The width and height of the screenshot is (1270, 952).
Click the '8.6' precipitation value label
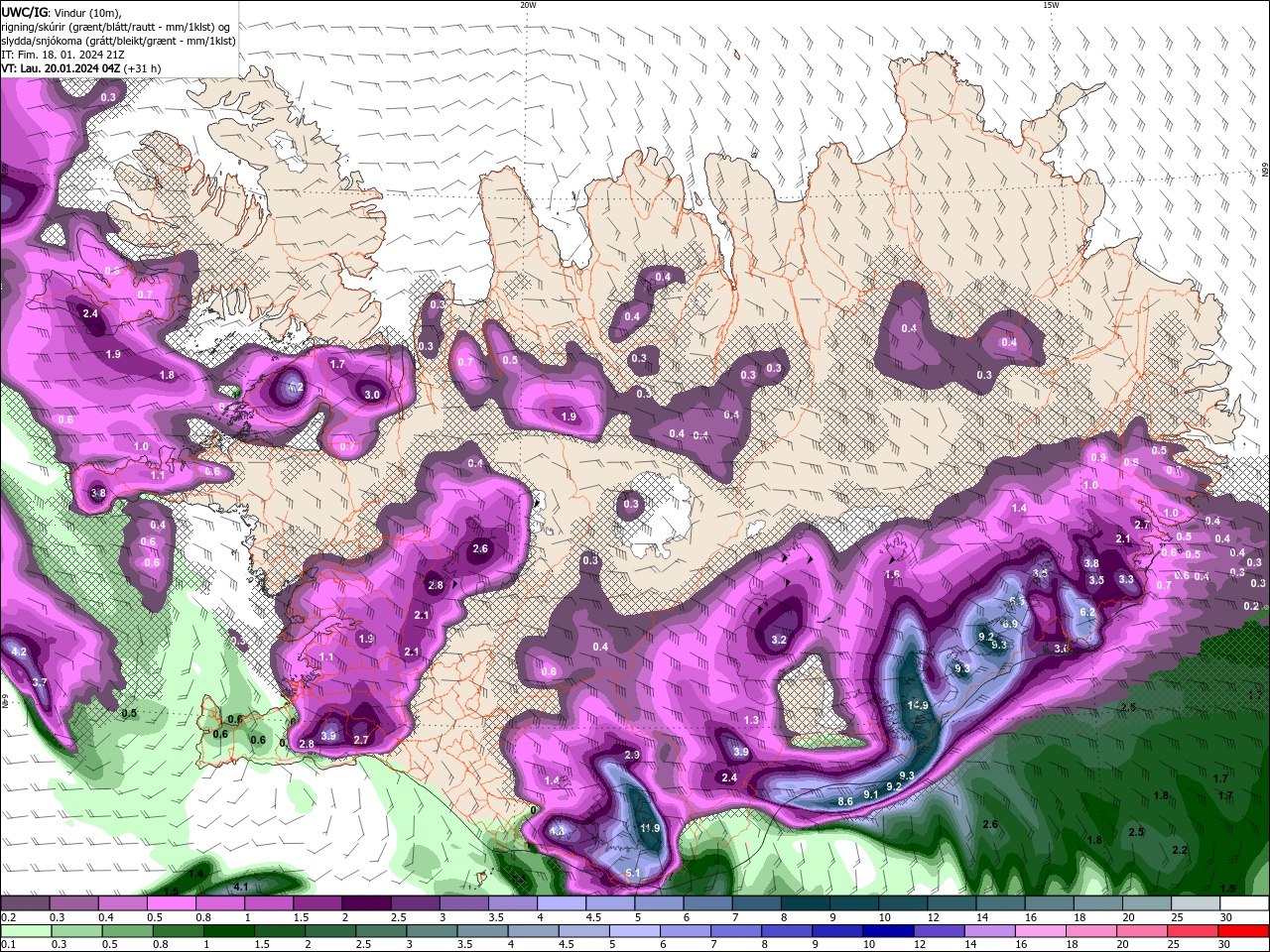point(845,801)
